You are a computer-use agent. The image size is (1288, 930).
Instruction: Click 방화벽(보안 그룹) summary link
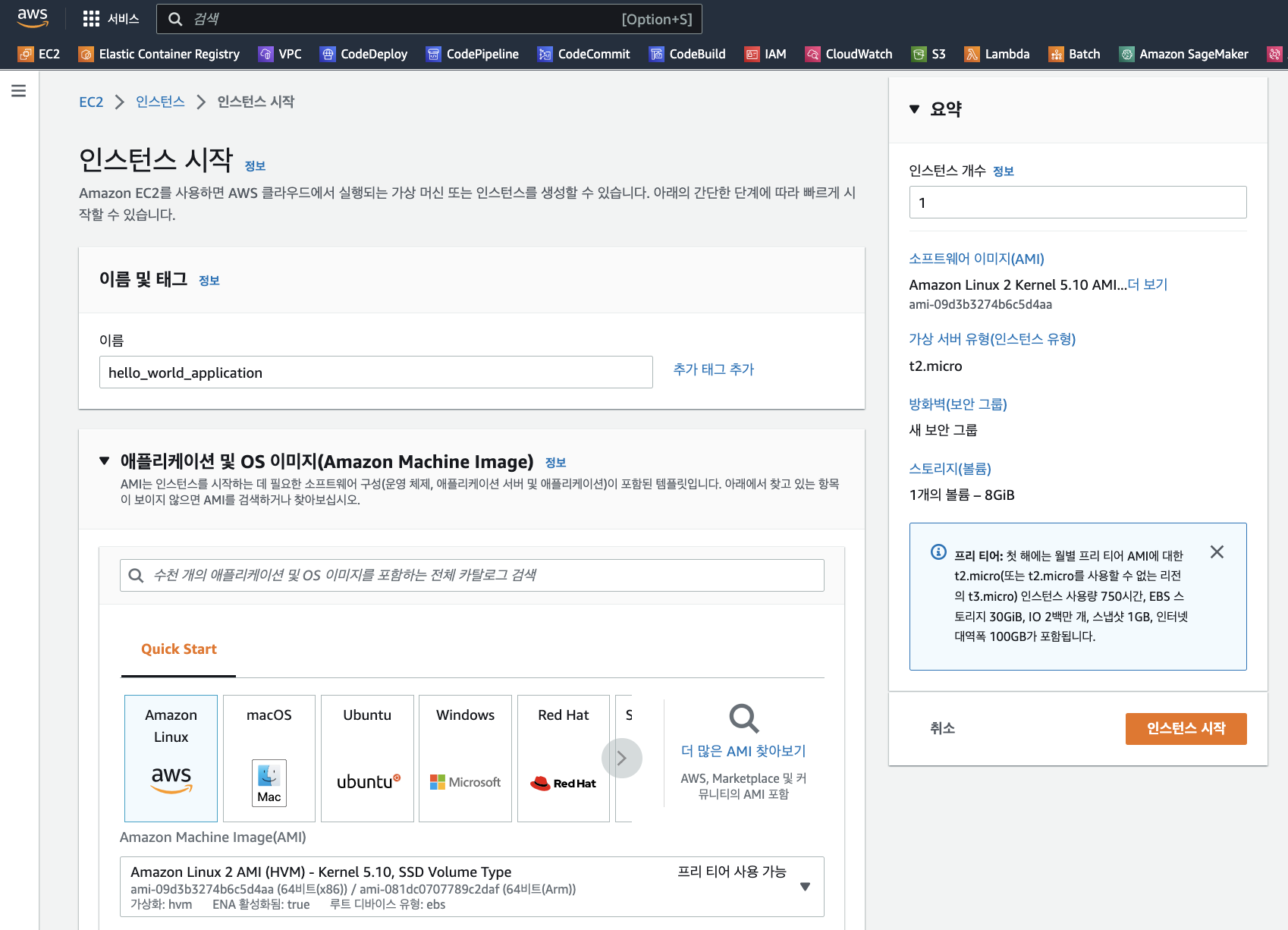click(x=958, y=404)
